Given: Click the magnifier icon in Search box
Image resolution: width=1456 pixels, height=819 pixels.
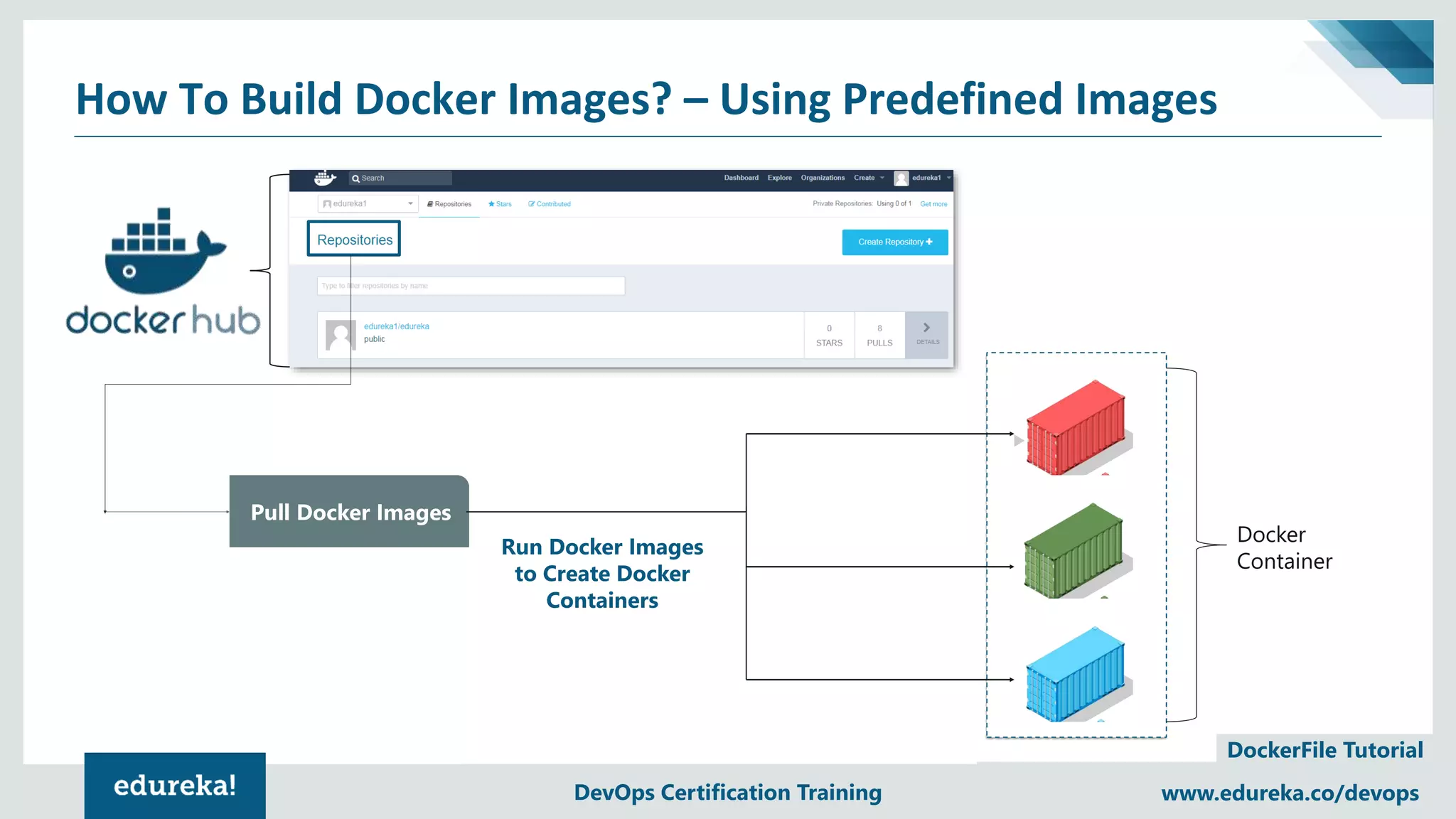Looking at the screenshot, I should click(x=355, y=178).
